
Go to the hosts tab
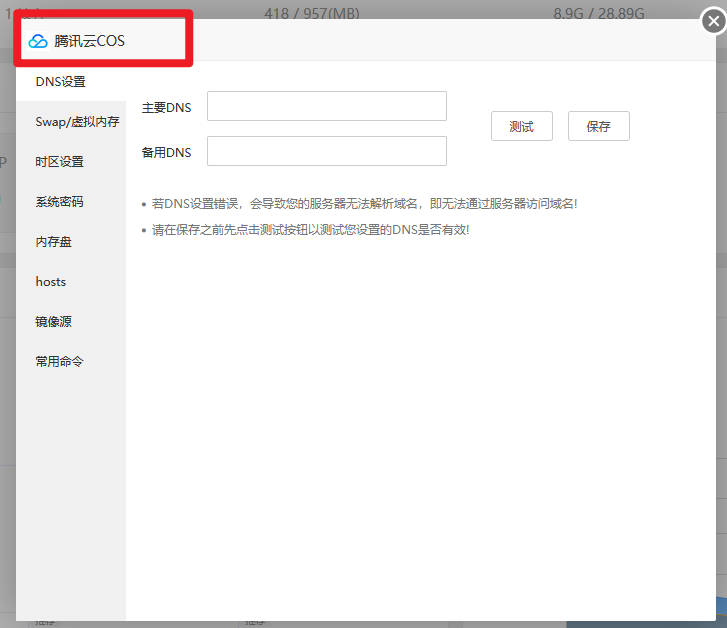(x=70, y=282)
